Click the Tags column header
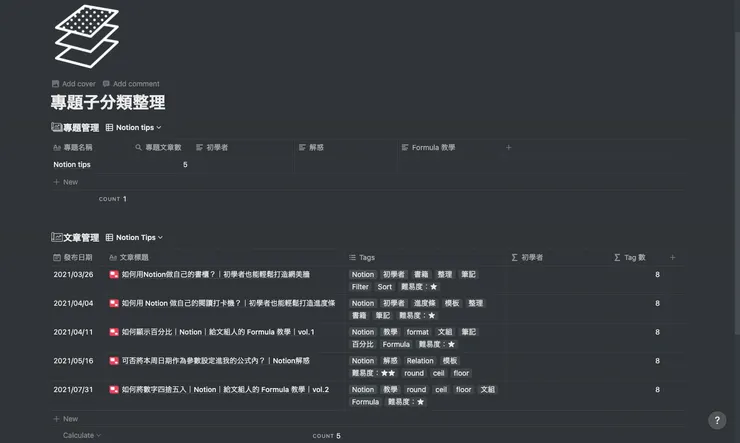The width and height of the screenshot is (740, 443). (x=362, y=258)
